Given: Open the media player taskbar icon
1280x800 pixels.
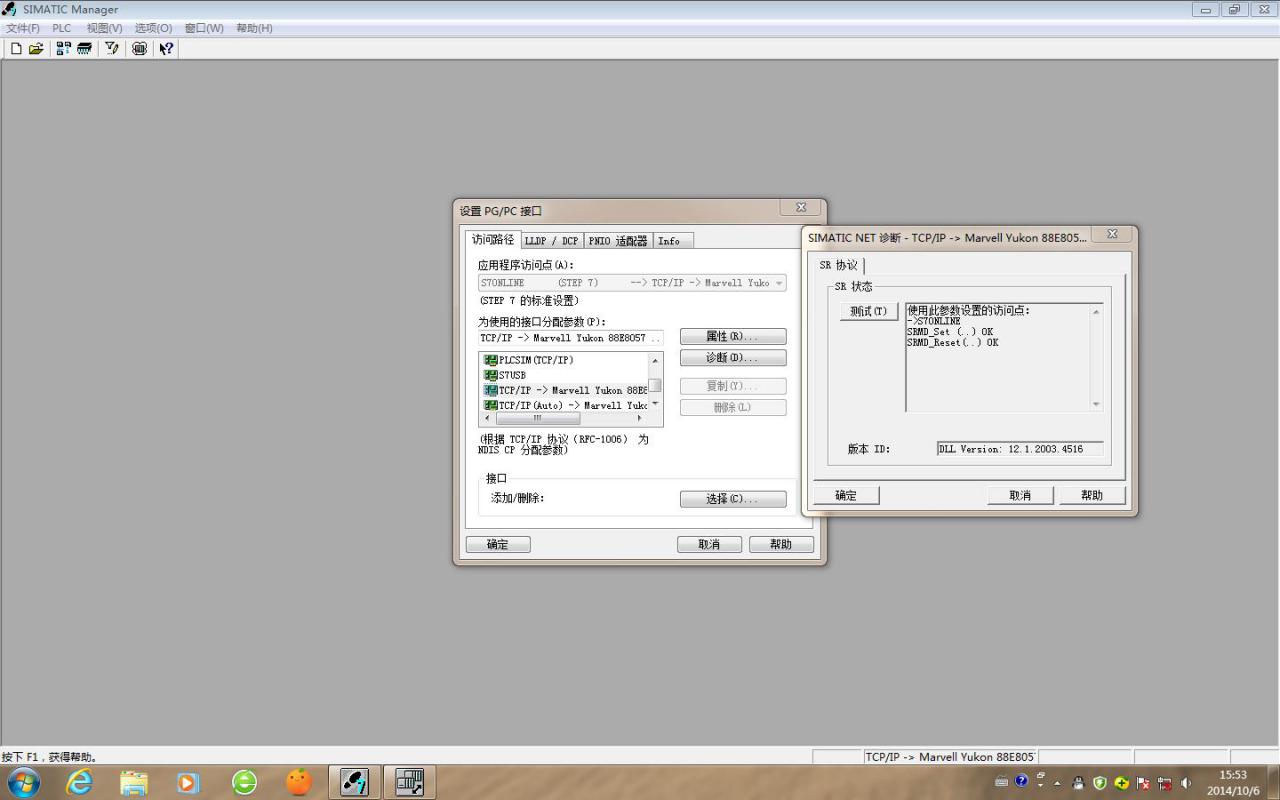Looking at the screenshot, I should point(188,782).
